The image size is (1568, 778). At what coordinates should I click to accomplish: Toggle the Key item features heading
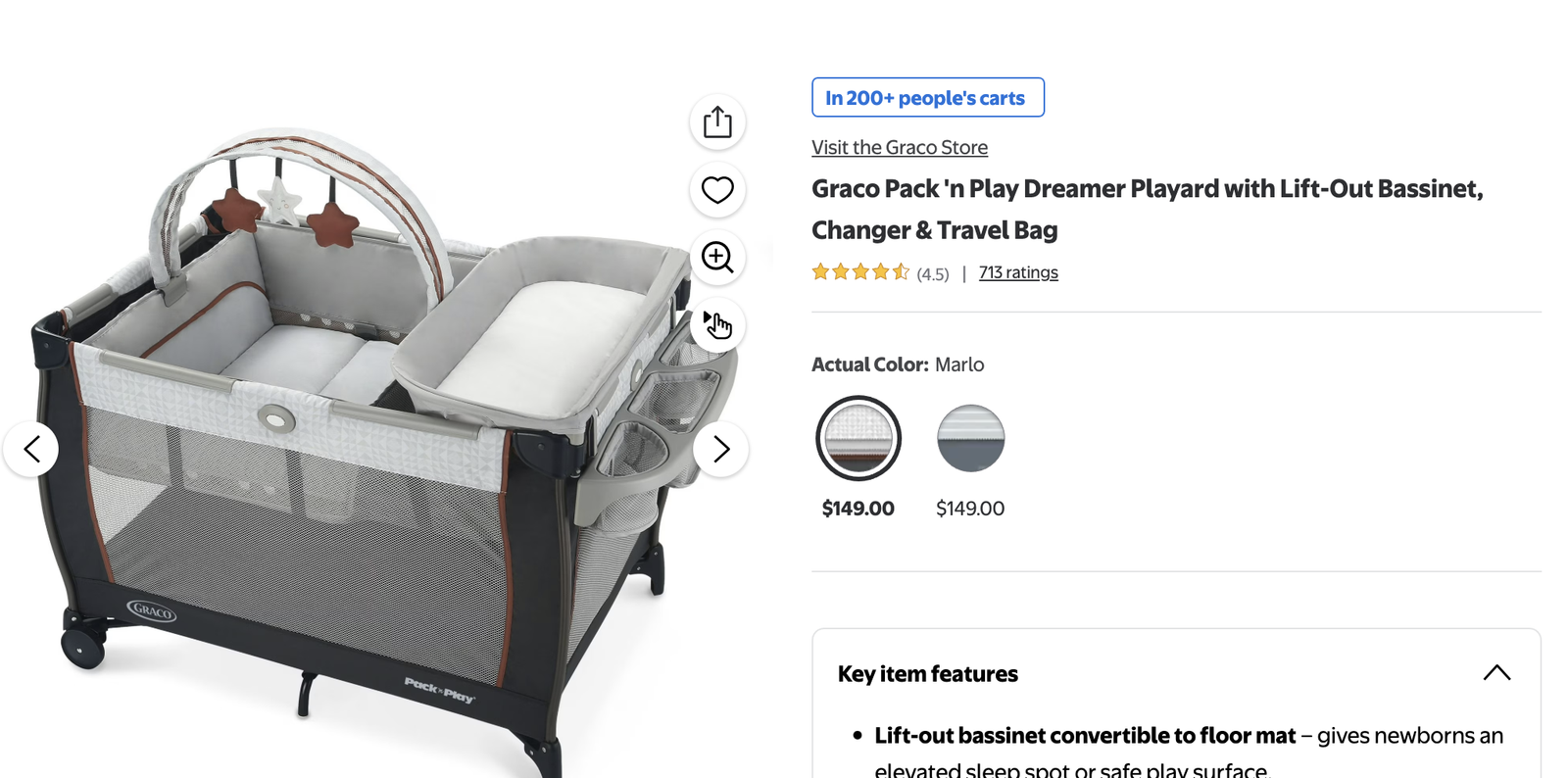(x=928, y=674)
